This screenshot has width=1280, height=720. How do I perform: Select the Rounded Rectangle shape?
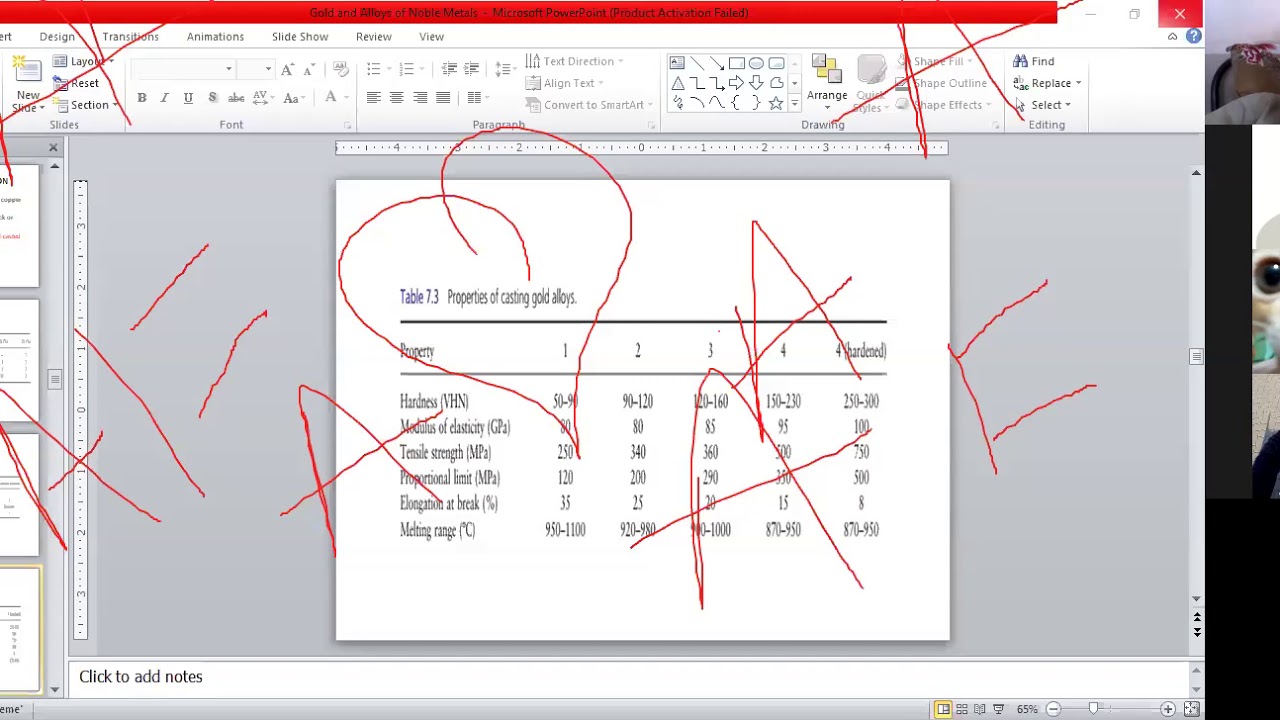click(777, 63)
